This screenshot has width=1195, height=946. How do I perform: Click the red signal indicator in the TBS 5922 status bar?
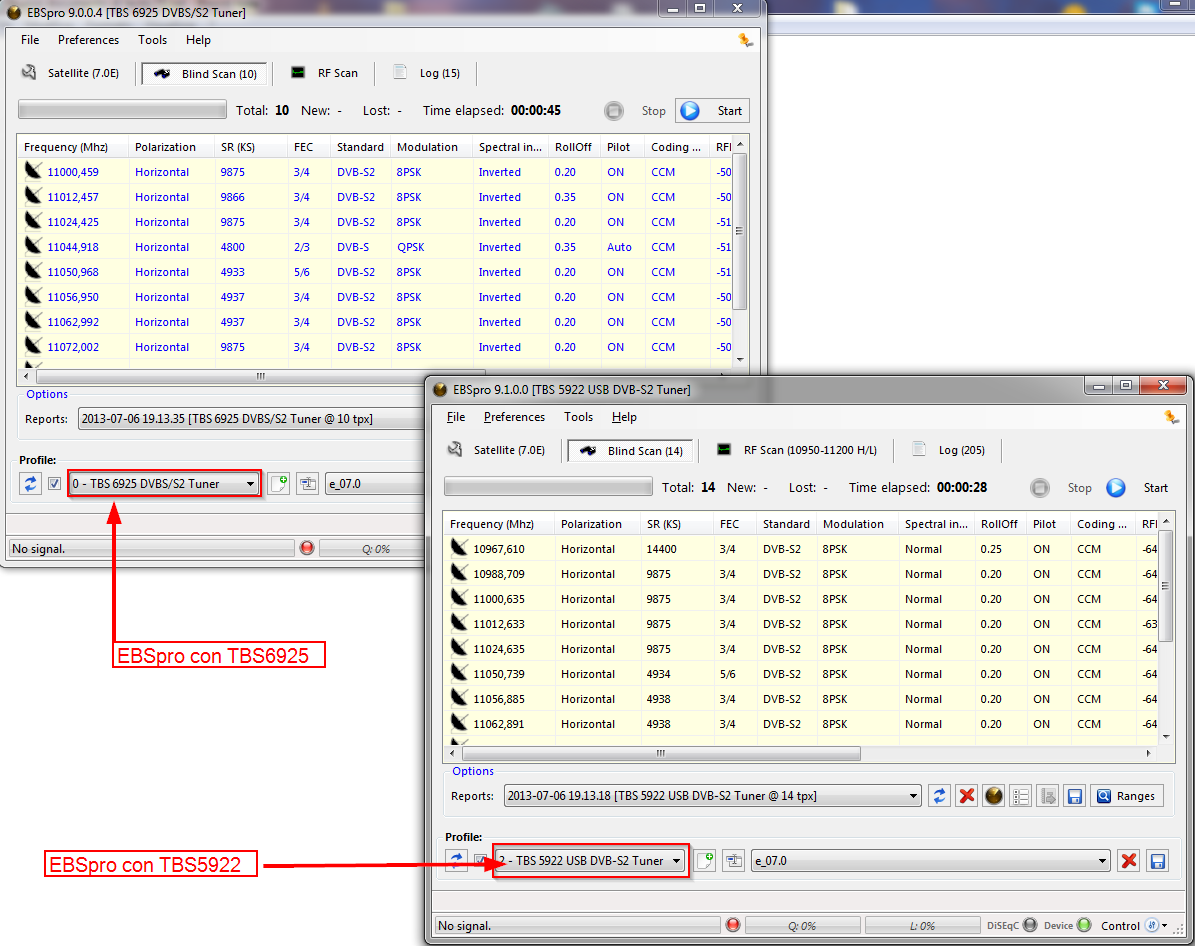[x=733, y=925]
